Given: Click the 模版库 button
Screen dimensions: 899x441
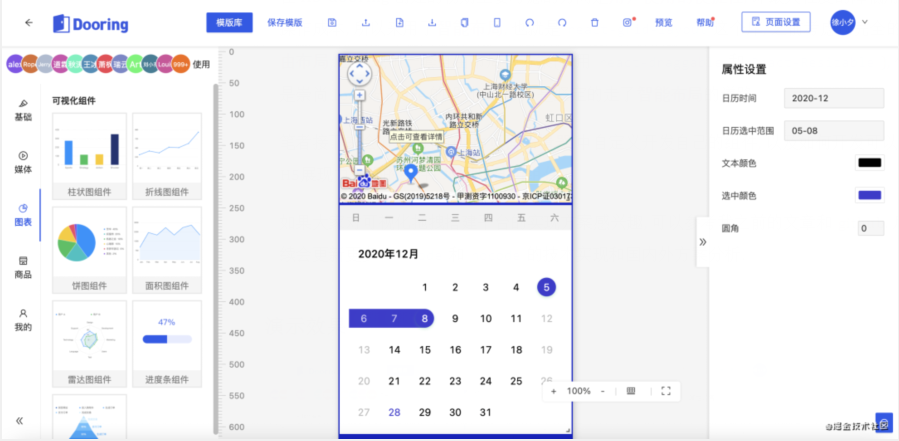Looking at the screenshot, I should coord(230,22).
